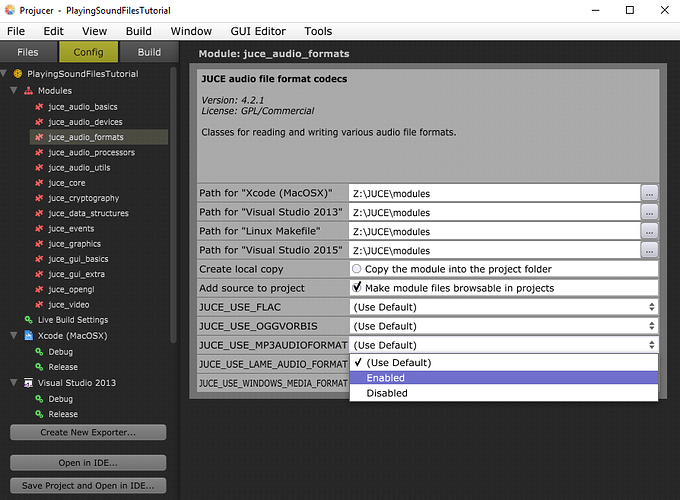Click the juce_core module icon
Viewport: 680px width, 500px height.
coord(39,183)
